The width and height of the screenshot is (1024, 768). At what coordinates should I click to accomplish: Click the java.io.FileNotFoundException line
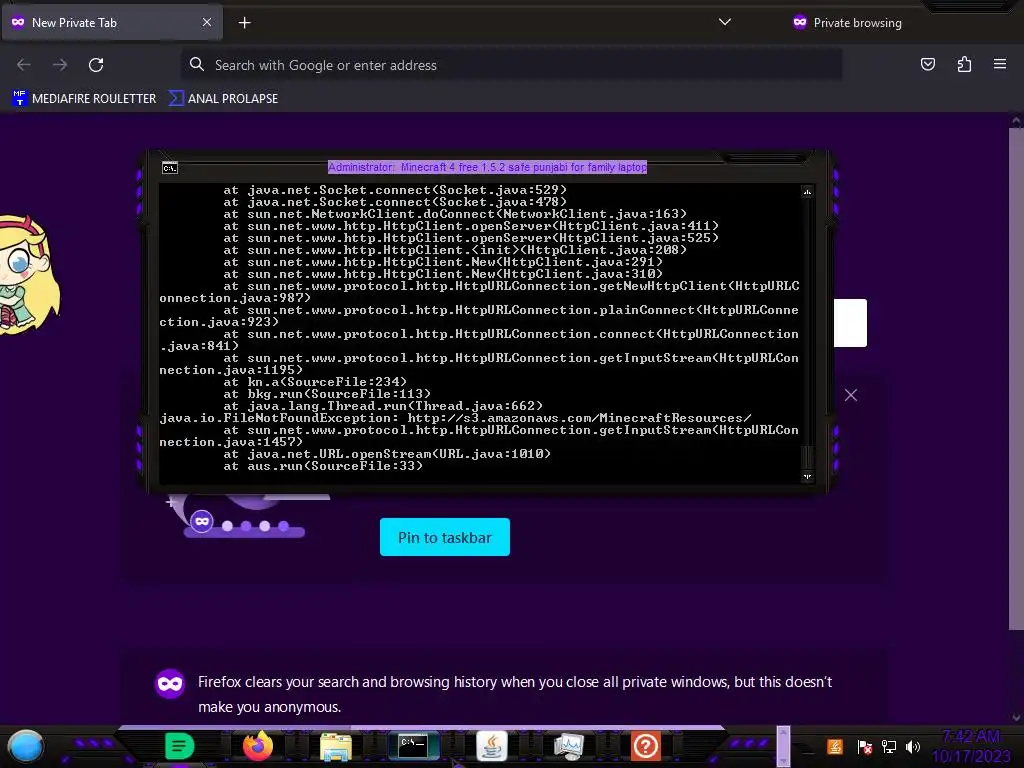coord(455,418)
